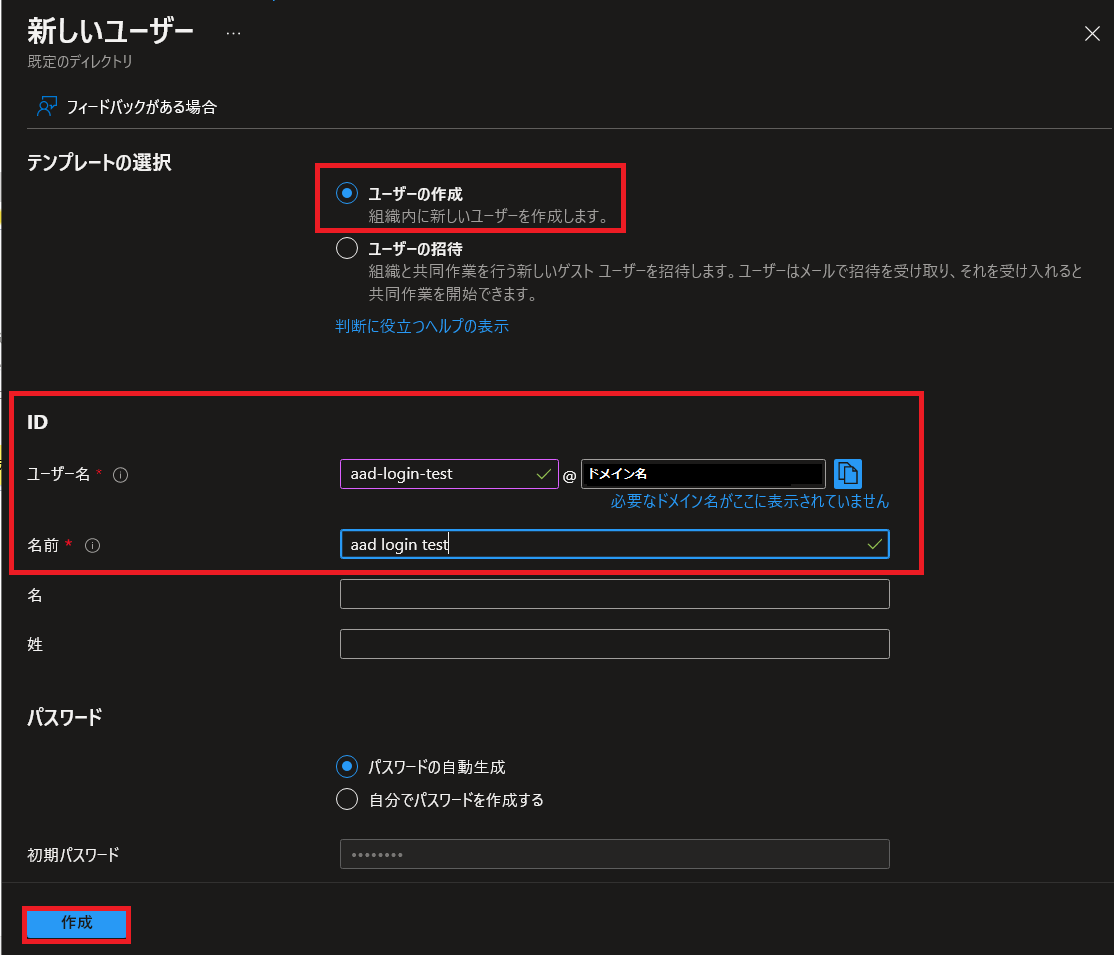Open the ellipsis menu next to 新しいユーザー
The image size is (1114, 955).
(233, 33)
